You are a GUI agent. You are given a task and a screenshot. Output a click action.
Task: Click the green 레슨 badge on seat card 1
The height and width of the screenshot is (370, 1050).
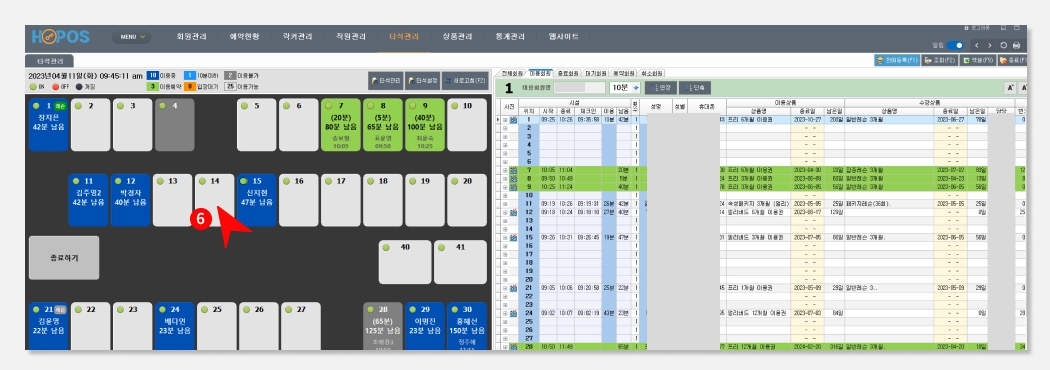point(60,106)
